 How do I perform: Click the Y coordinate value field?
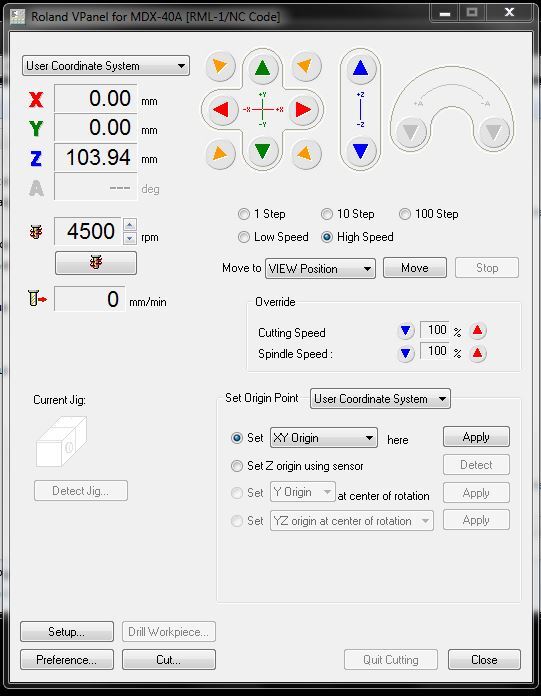[x=95, y=128]
